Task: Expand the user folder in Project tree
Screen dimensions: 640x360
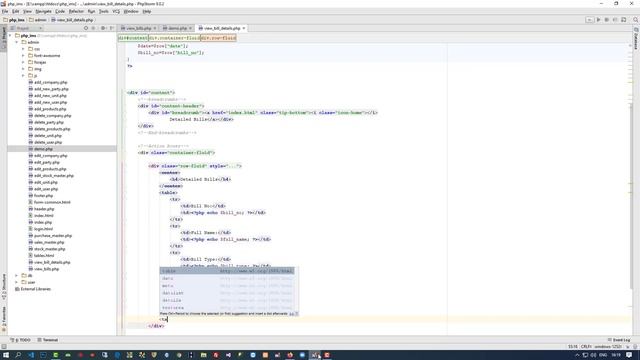Action: point(17,282)
